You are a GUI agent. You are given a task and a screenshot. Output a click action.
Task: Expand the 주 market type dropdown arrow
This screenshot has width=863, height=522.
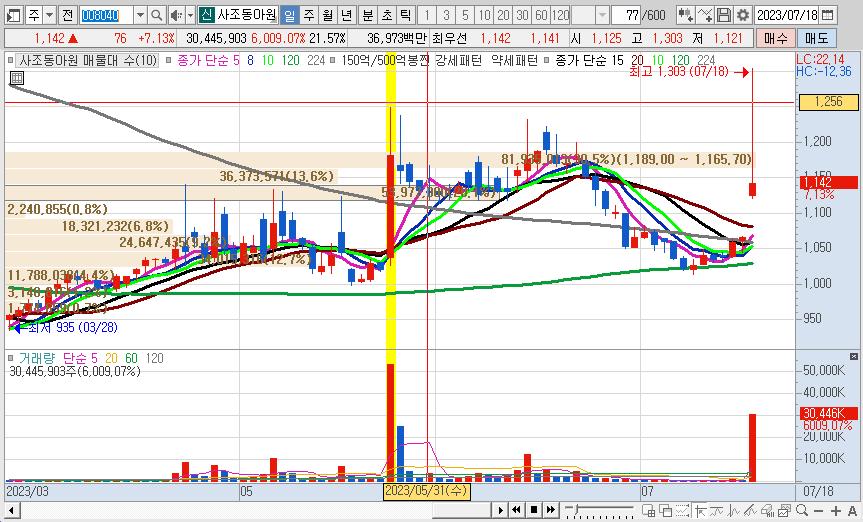pyautogui.click(x=50, y=15)
